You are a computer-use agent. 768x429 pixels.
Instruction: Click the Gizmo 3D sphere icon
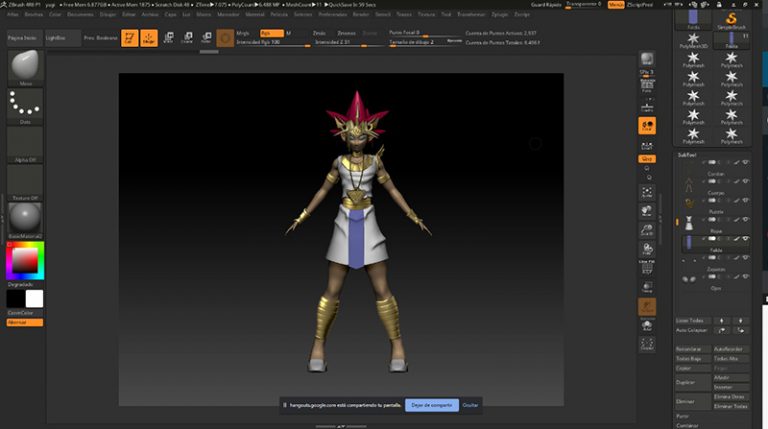coord(225,38)
